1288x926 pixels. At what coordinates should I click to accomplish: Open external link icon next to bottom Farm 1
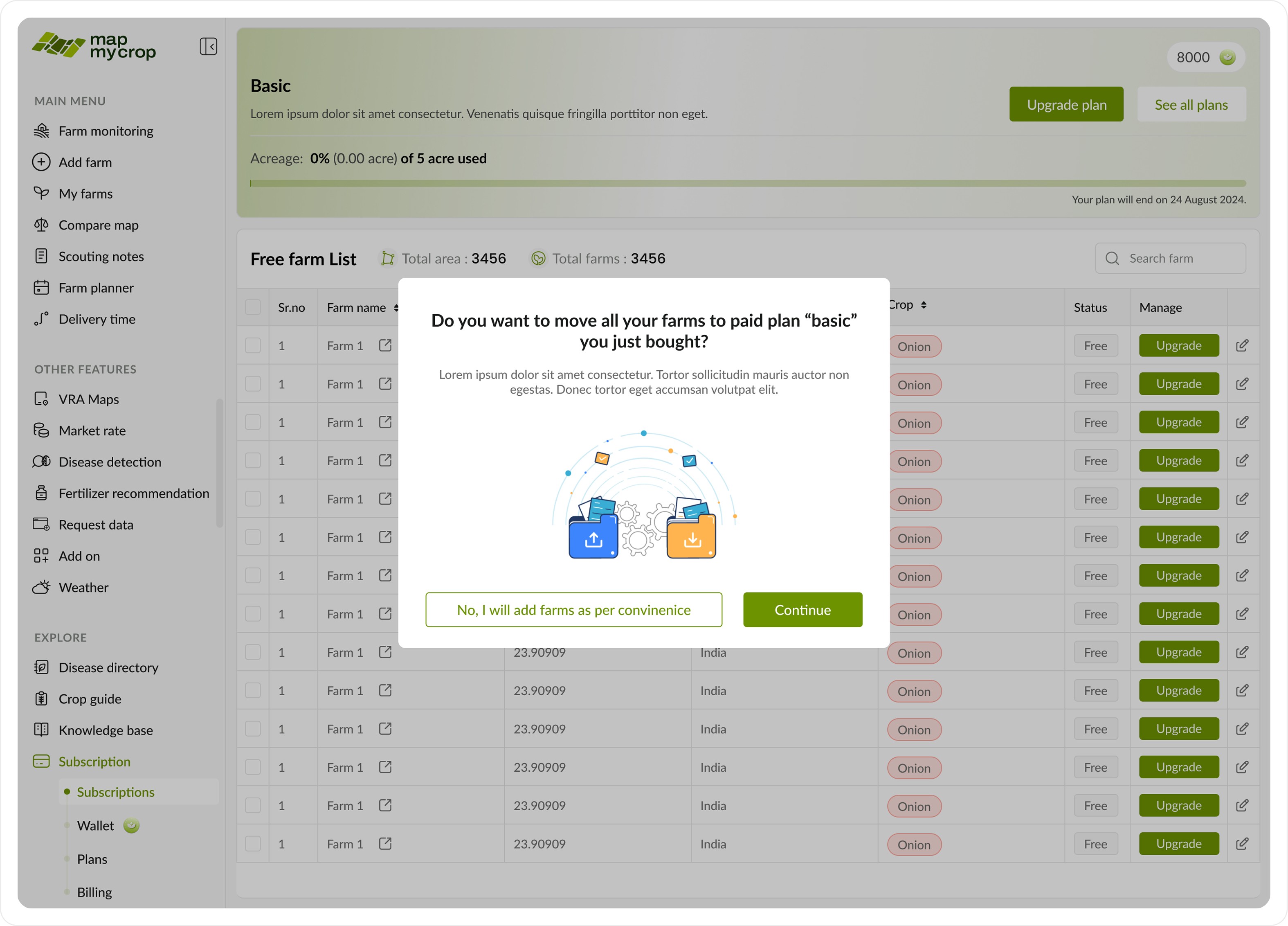tap(385, 844)
